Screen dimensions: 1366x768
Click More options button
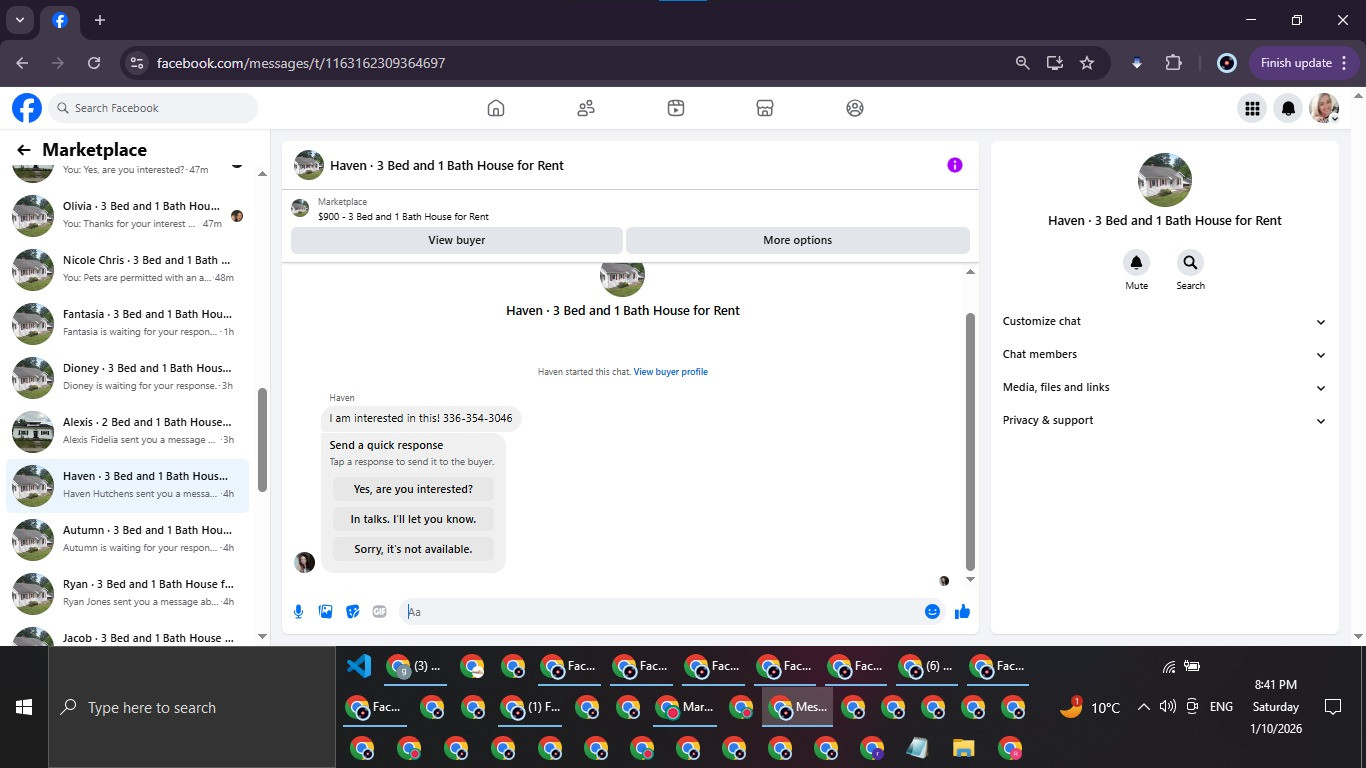pyautogui.click(x=797, y=240)
